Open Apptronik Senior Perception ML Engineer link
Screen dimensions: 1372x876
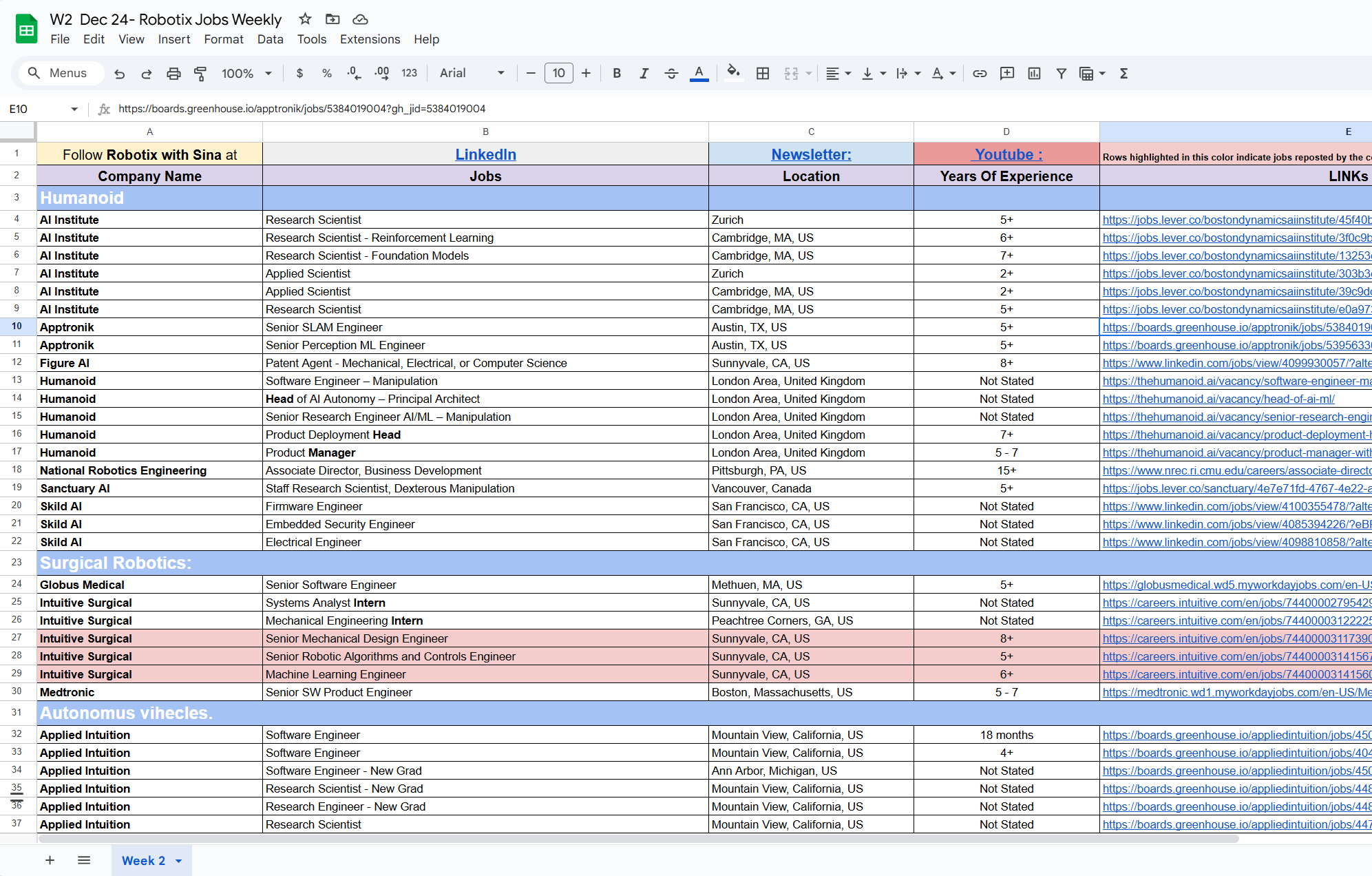[1236, 345]
